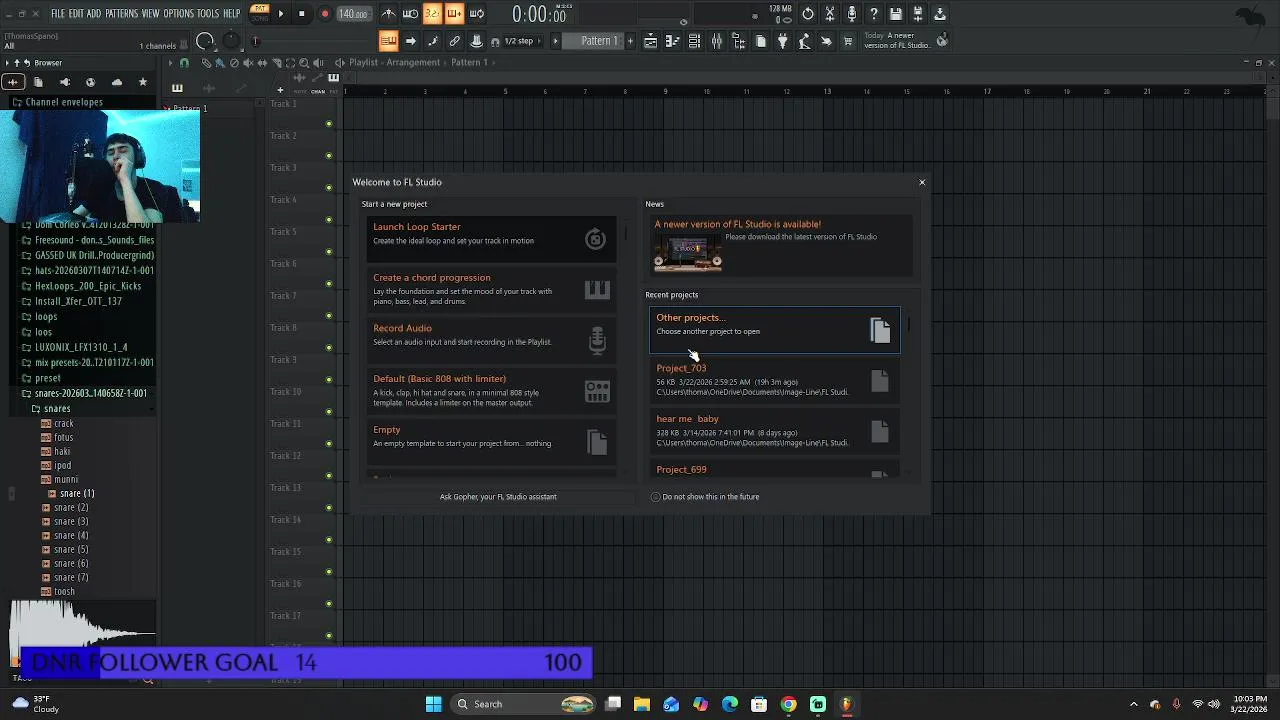Open recent project Project_703
The image size is (1280, 720).
[775, 380]
